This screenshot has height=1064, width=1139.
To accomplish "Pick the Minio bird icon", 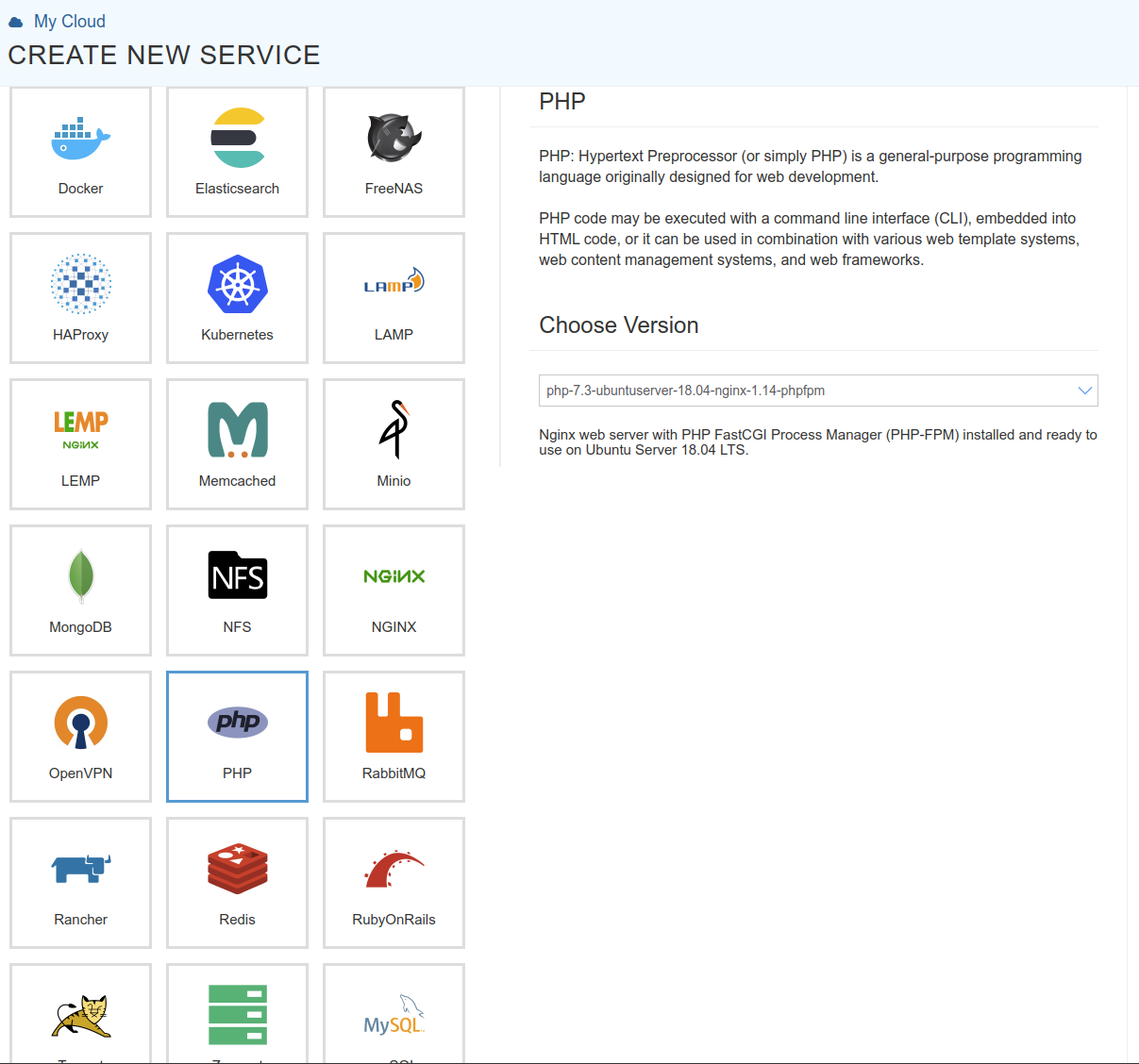I will click(x=394, y=430).
